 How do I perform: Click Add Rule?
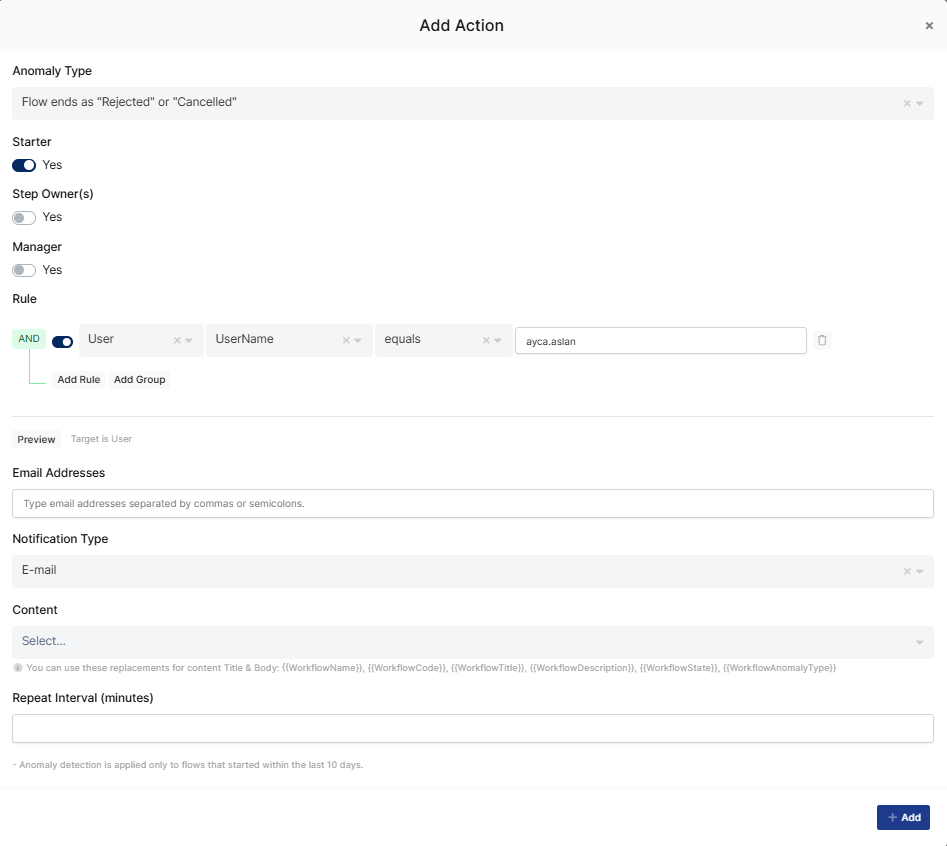pos(79,380)
